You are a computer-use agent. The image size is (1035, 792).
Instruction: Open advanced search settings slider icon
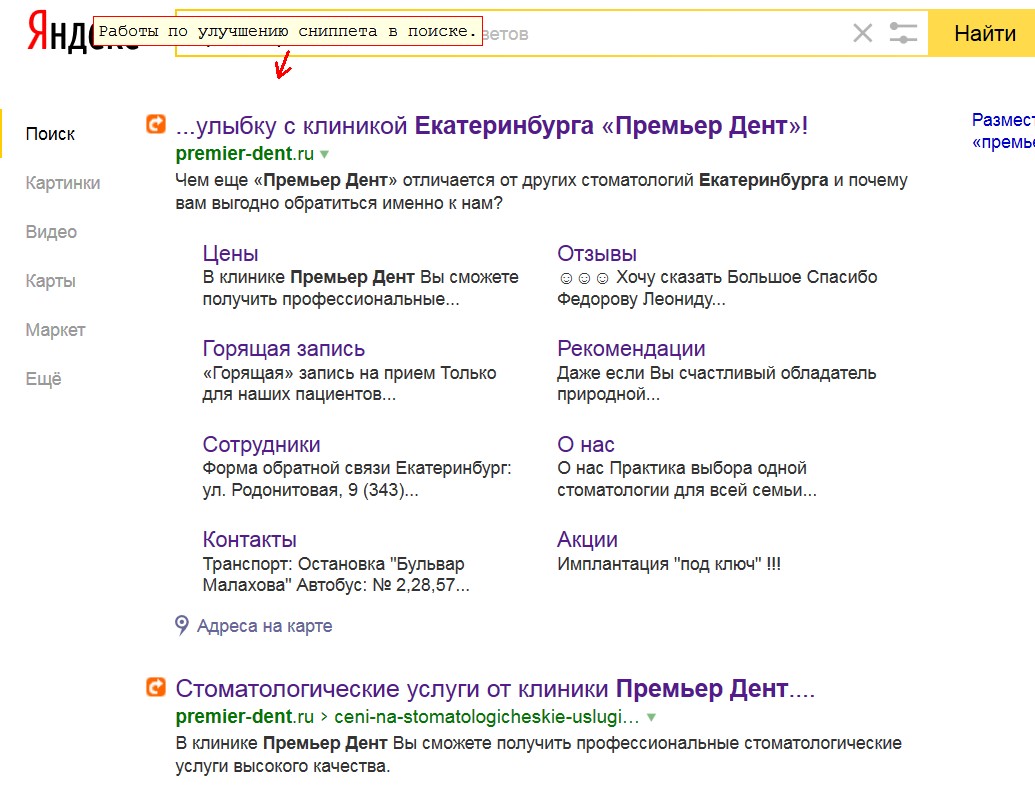tap(903, 32)
